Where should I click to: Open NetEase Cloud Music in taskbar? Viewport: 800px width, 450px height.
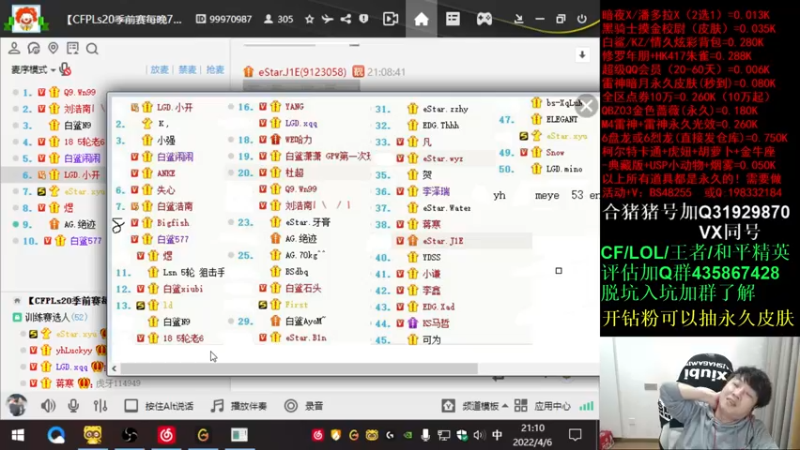166,435
